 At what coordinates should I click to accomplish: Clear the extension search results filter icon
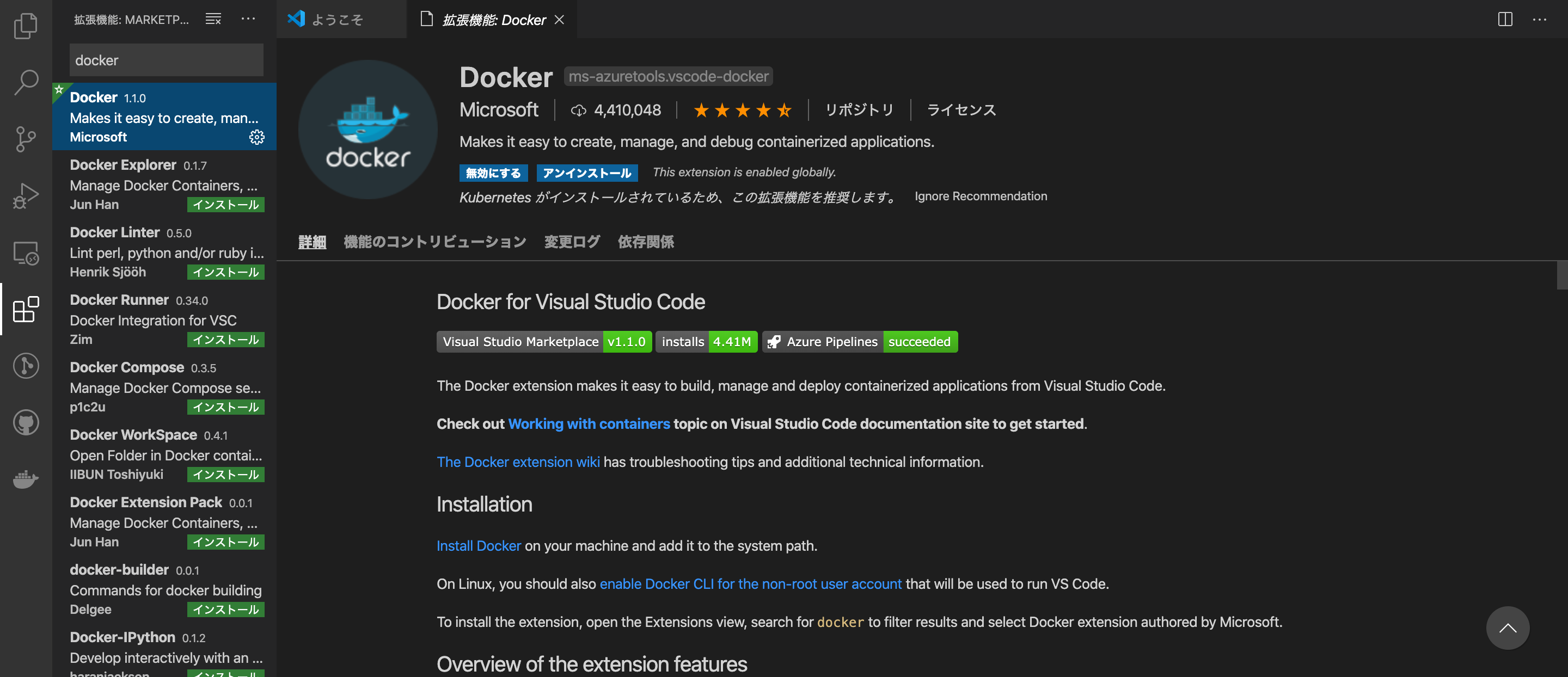click(x=213, y=19)
